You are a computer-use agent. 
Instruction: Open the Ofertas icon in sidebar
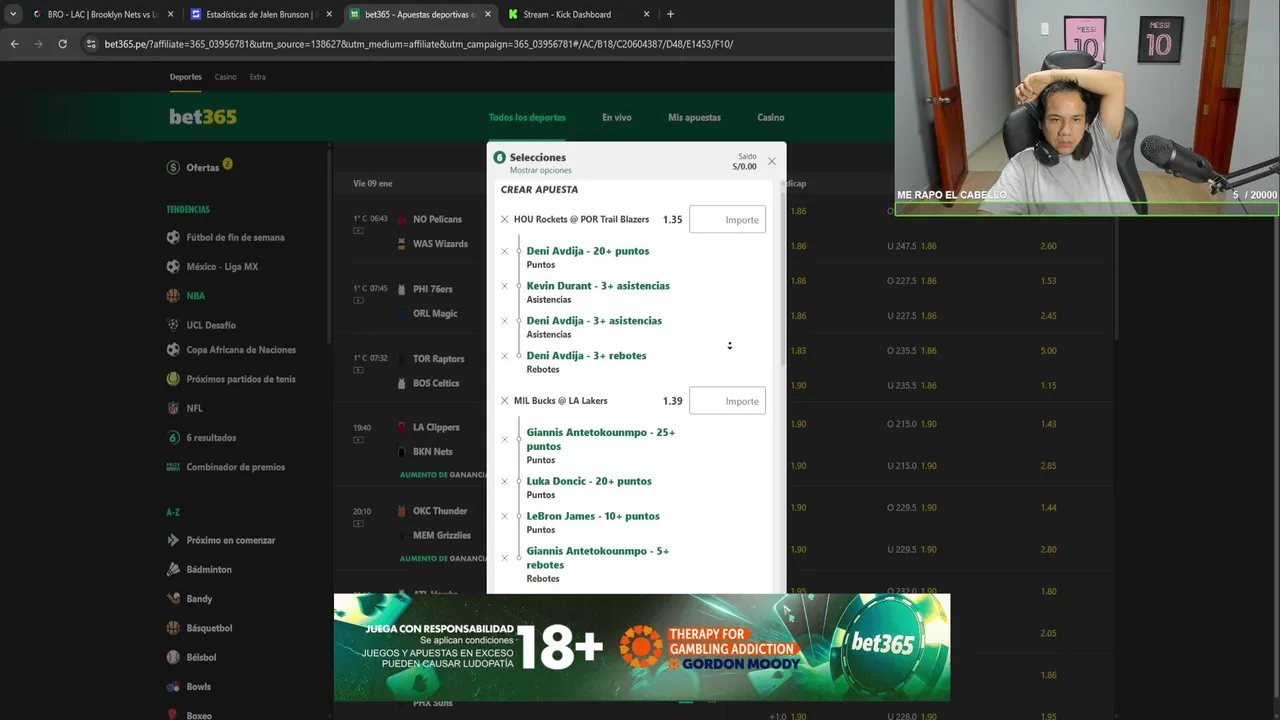pos(173,167)
